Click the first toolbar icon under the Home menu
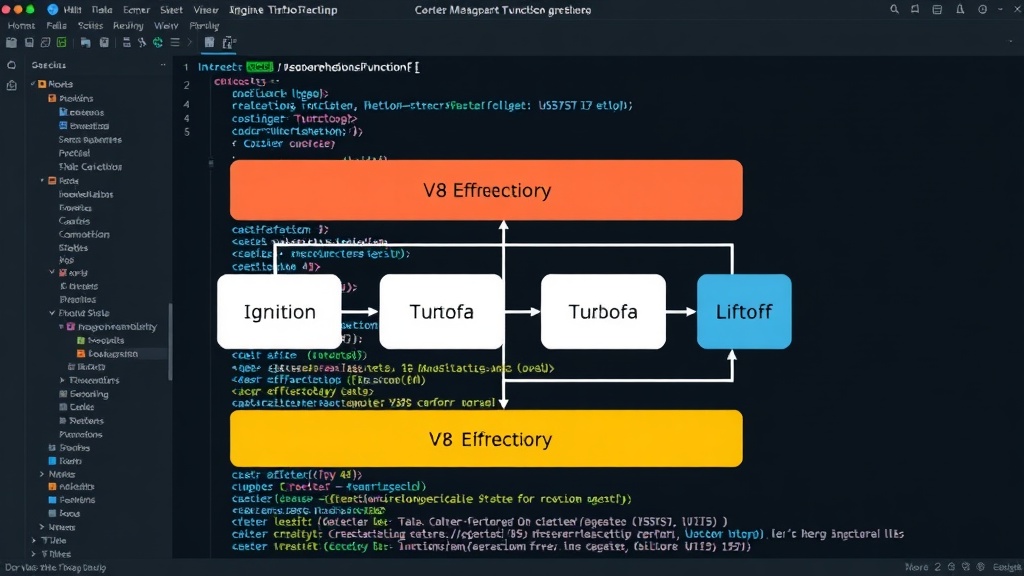1024x576 pixels. 11,42
